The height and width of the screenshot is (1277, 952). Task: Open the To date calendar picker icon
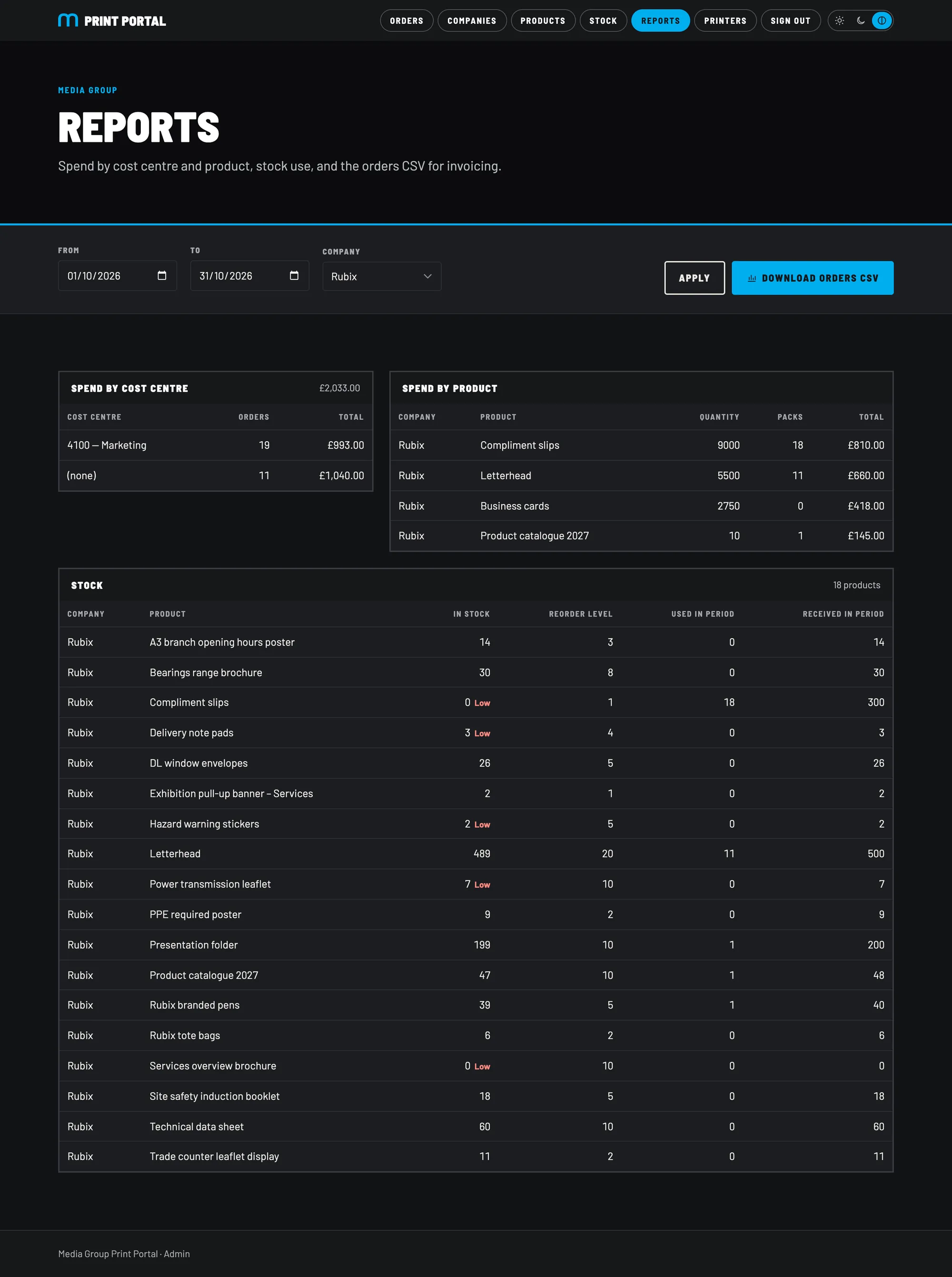pos(294,276)
